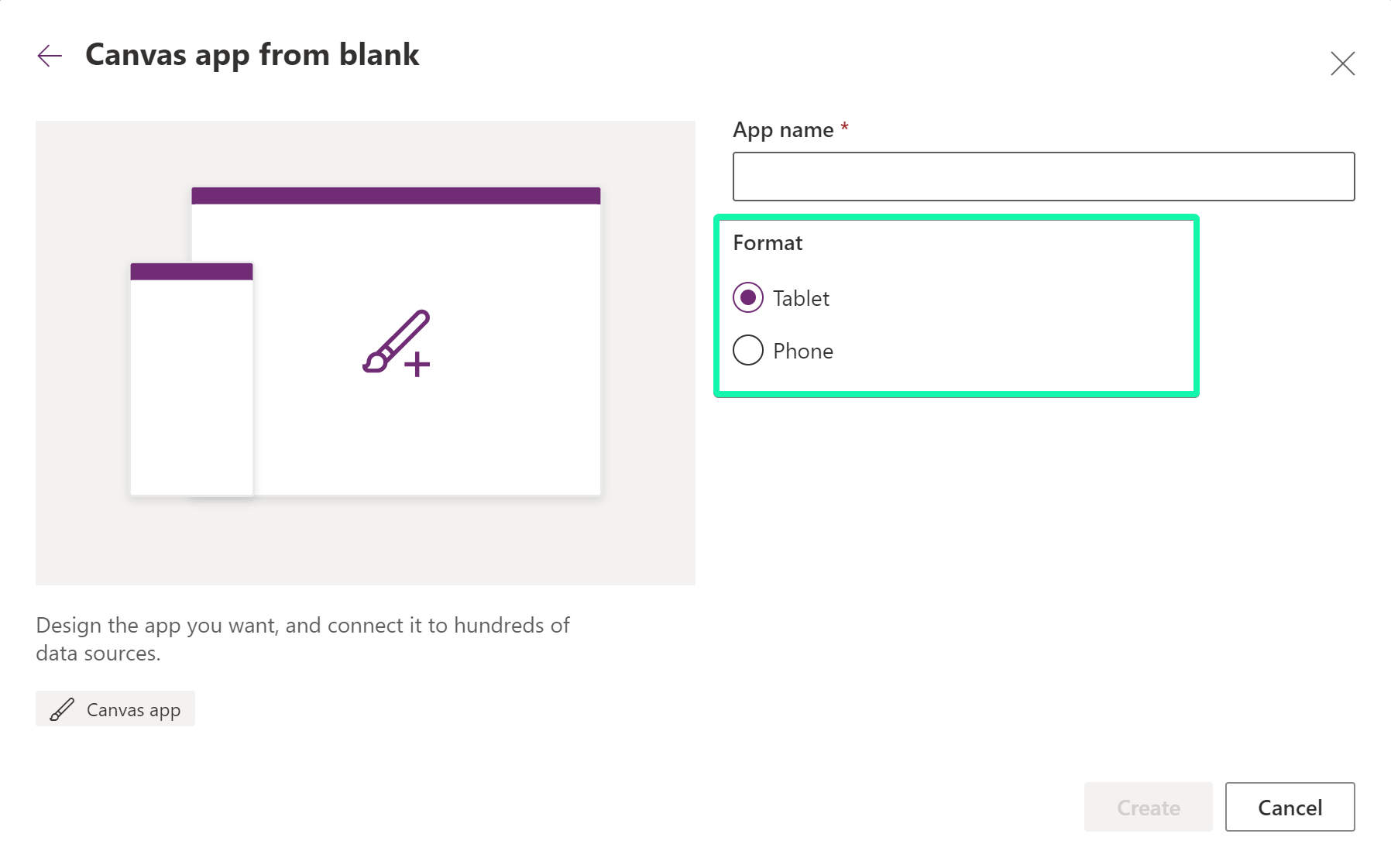Focus the App name text field
This screenshot has width=1391, height=868.
1043,177
